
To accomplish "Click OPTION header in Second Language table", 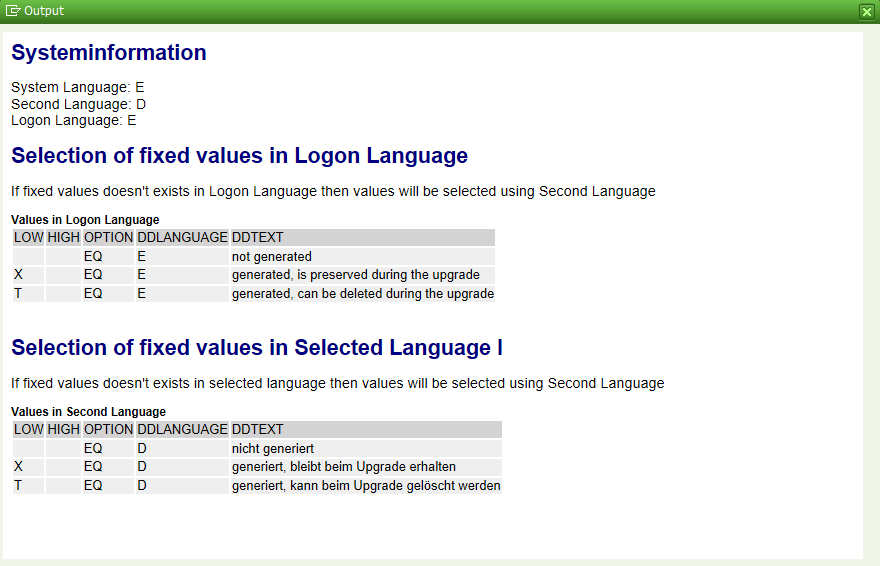I will pyautogui.click(x=108, y=429).
